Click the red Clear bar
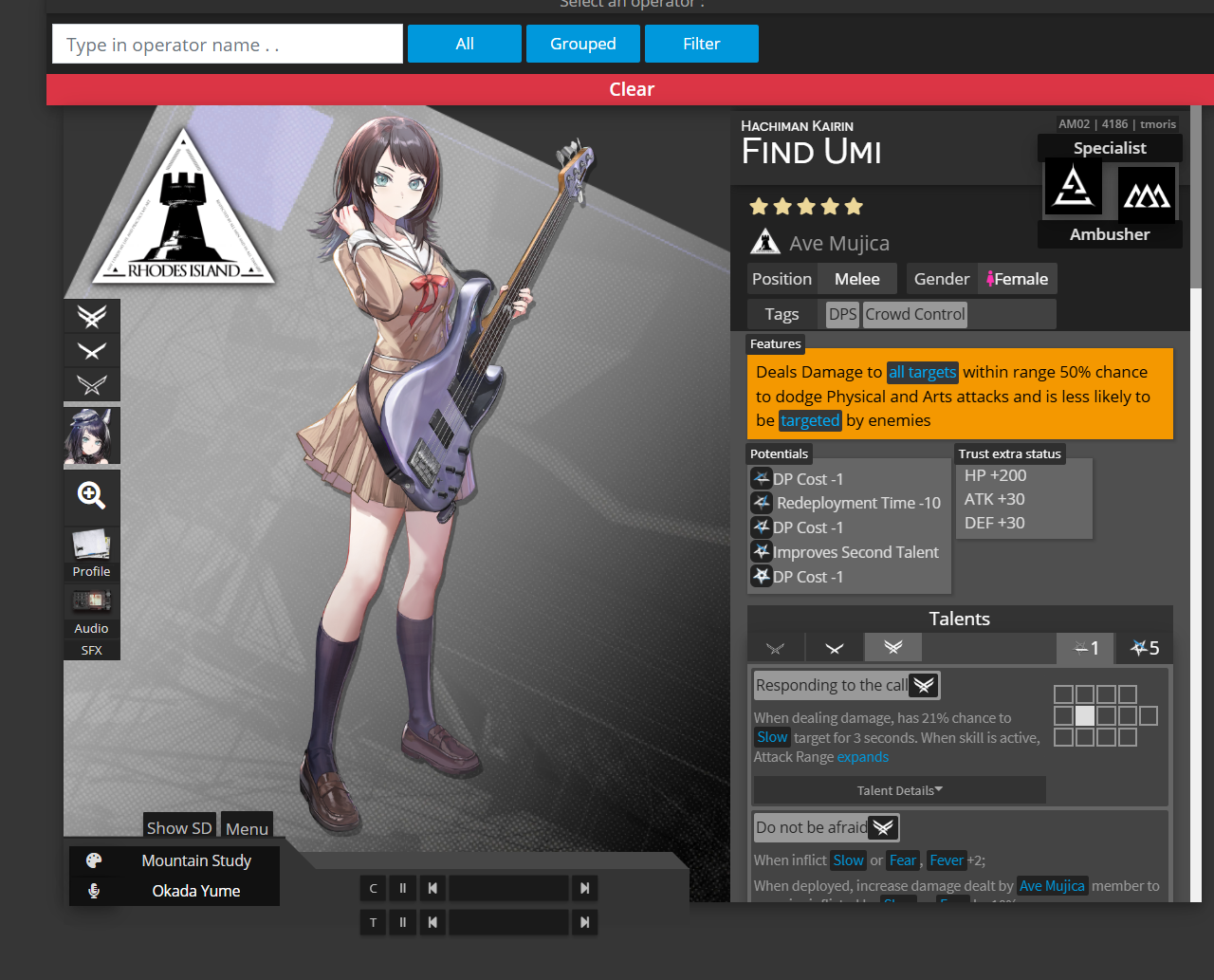Screen dimensions: 1214x980 [630, 89]
